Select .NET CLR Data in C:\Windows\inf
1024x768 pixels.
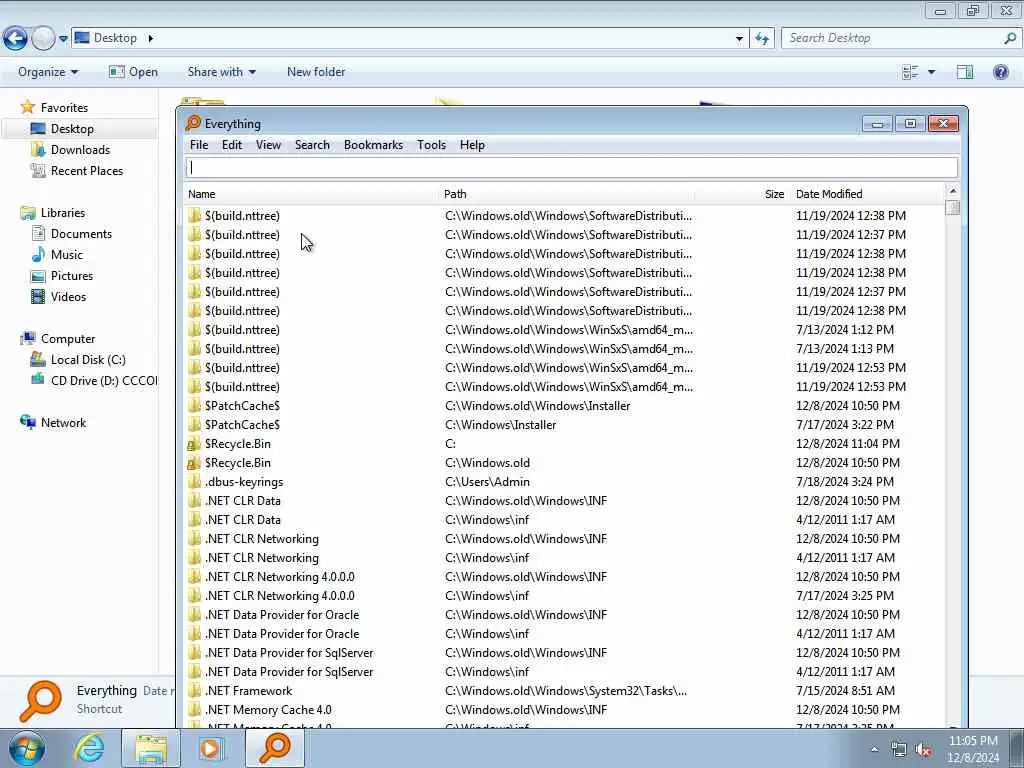(x=565, y=520)
